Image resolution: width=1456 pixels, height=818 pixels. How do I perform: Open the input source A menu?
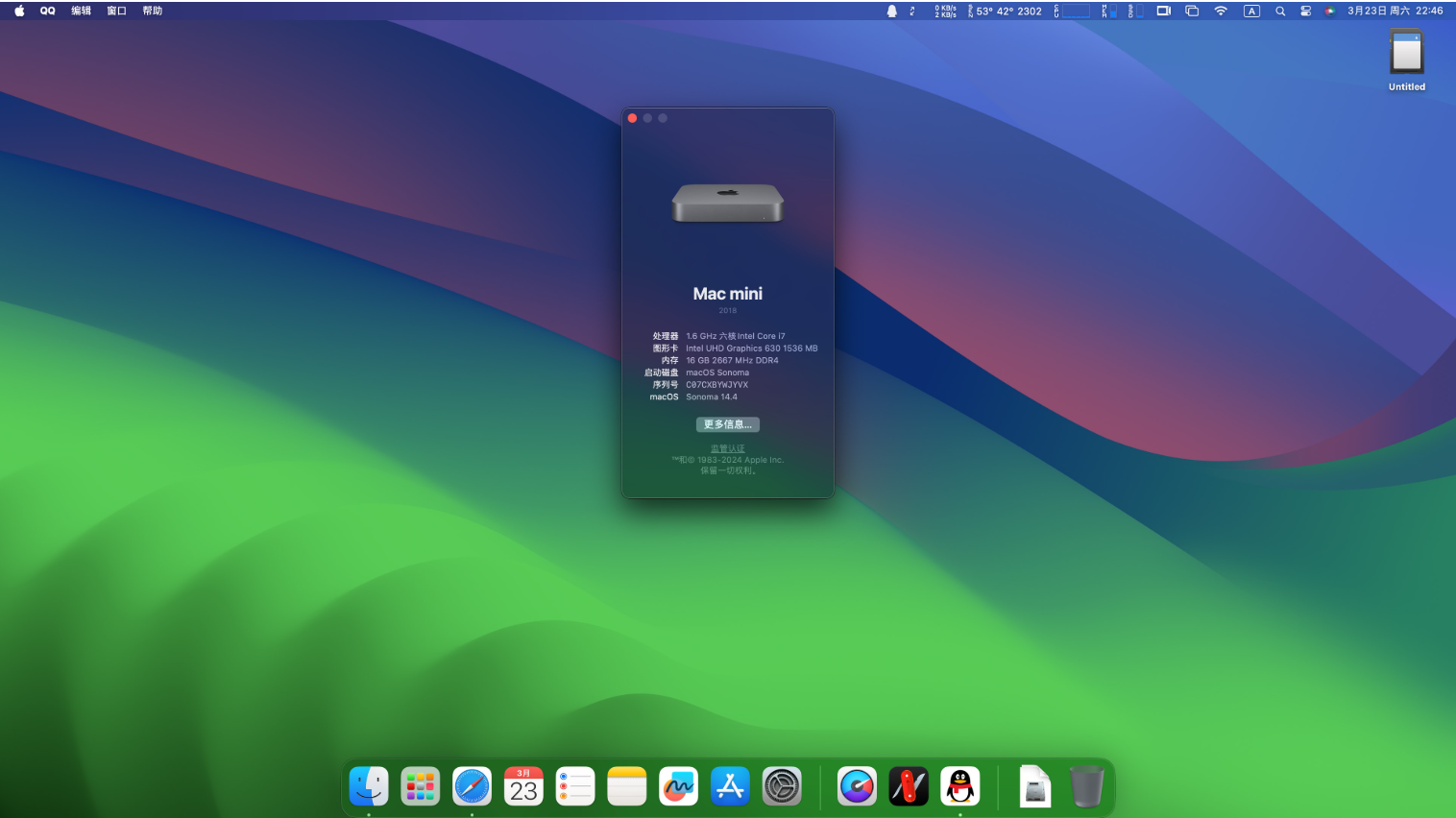pyautogui.click(x=1251, y=11)
